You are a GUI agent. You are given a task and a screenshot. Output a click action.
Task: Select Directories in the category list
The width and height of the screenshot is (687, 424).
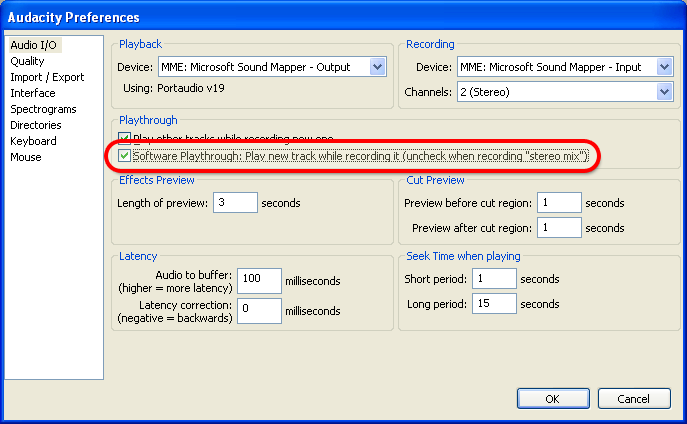(x=36, y=125)
